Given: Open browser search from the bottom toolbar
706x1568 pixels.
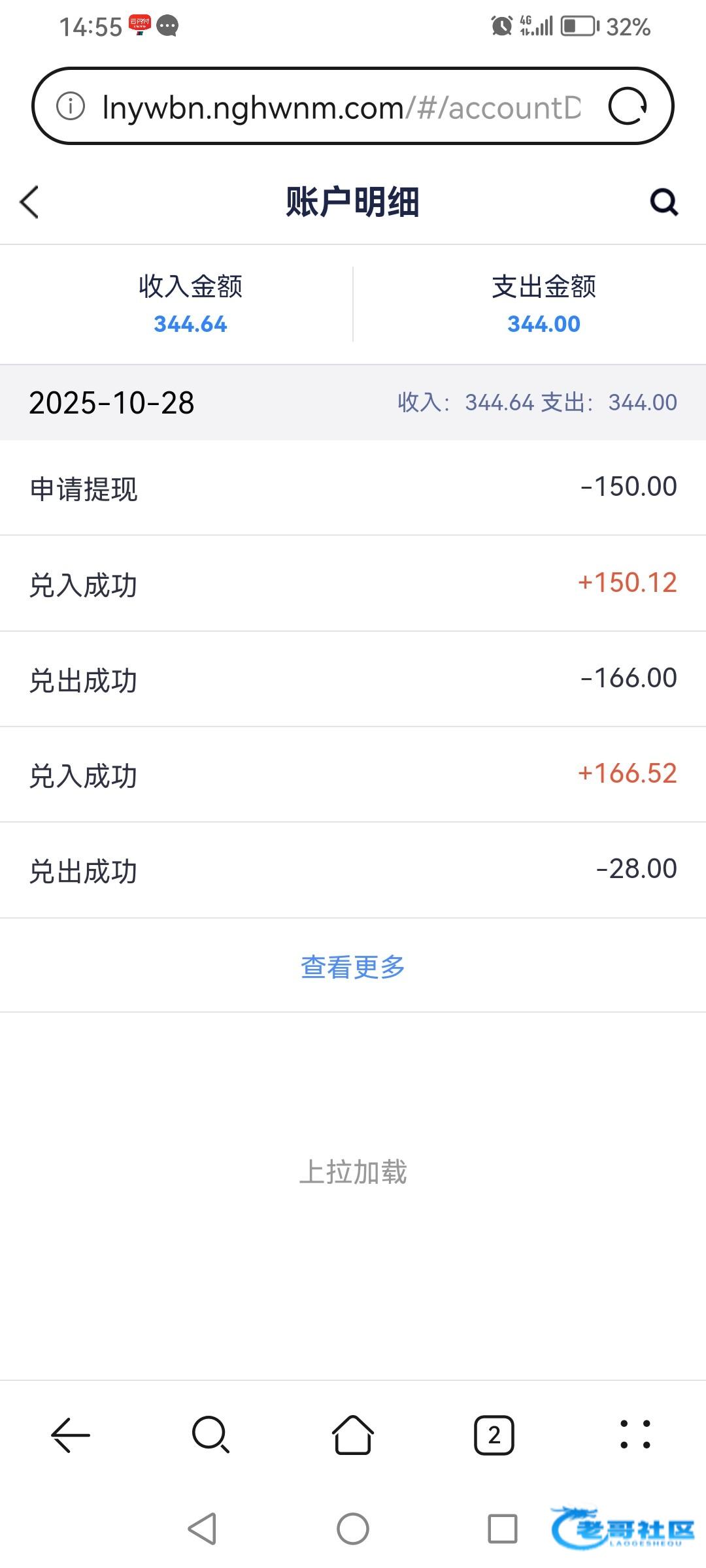Looking at the screenshot, I should coord(210,1435).
